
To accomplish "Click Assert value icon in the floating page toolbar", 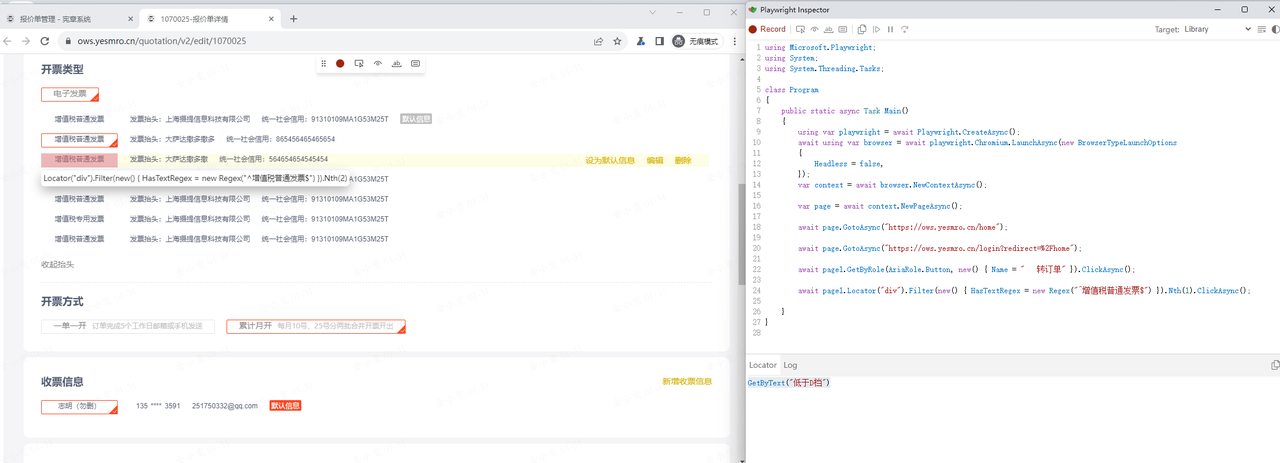I will click(x=415, y=63).
